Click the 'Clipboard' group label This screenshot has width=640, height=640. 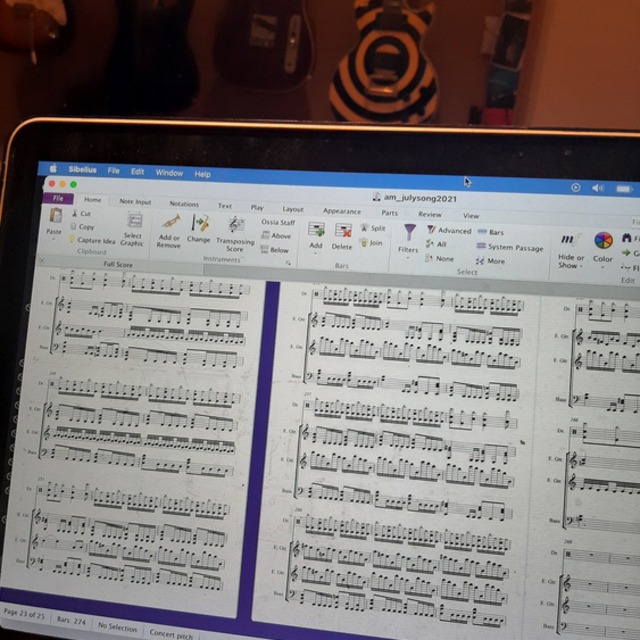click(x=91, y=251)
